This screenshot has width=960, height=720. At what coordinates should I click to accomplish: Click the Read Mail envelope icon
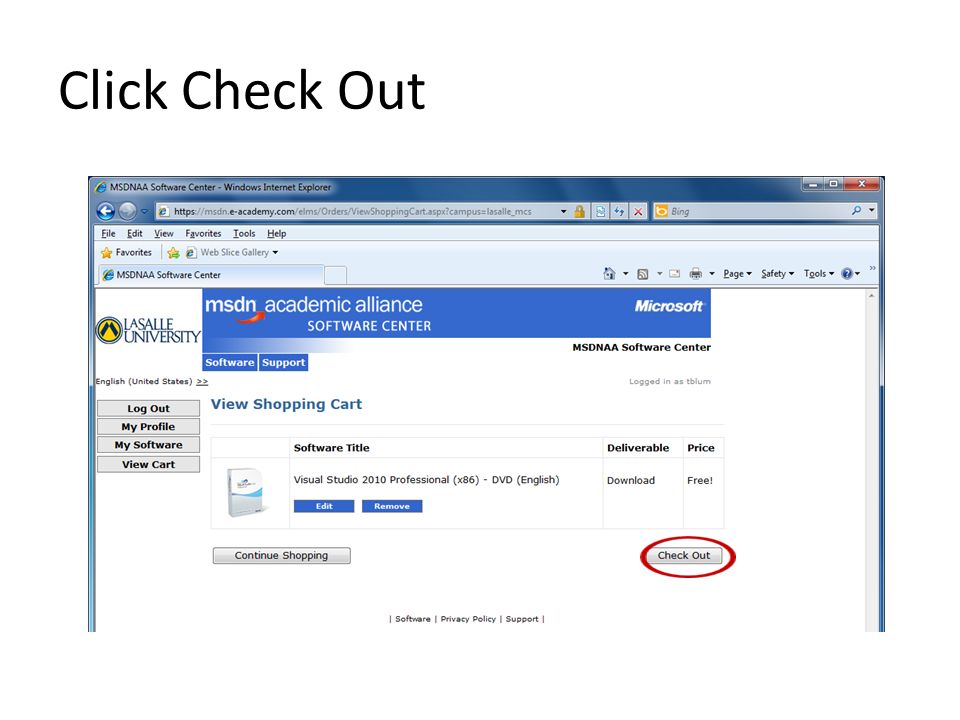[x=675, y=274]
